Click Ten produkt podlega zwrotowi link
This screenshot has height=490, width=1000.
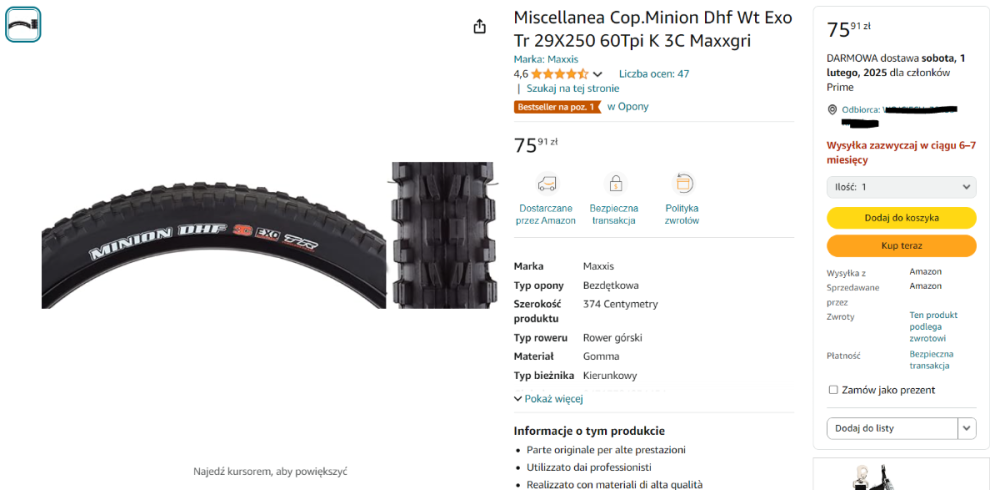click(x=933, y=327)
